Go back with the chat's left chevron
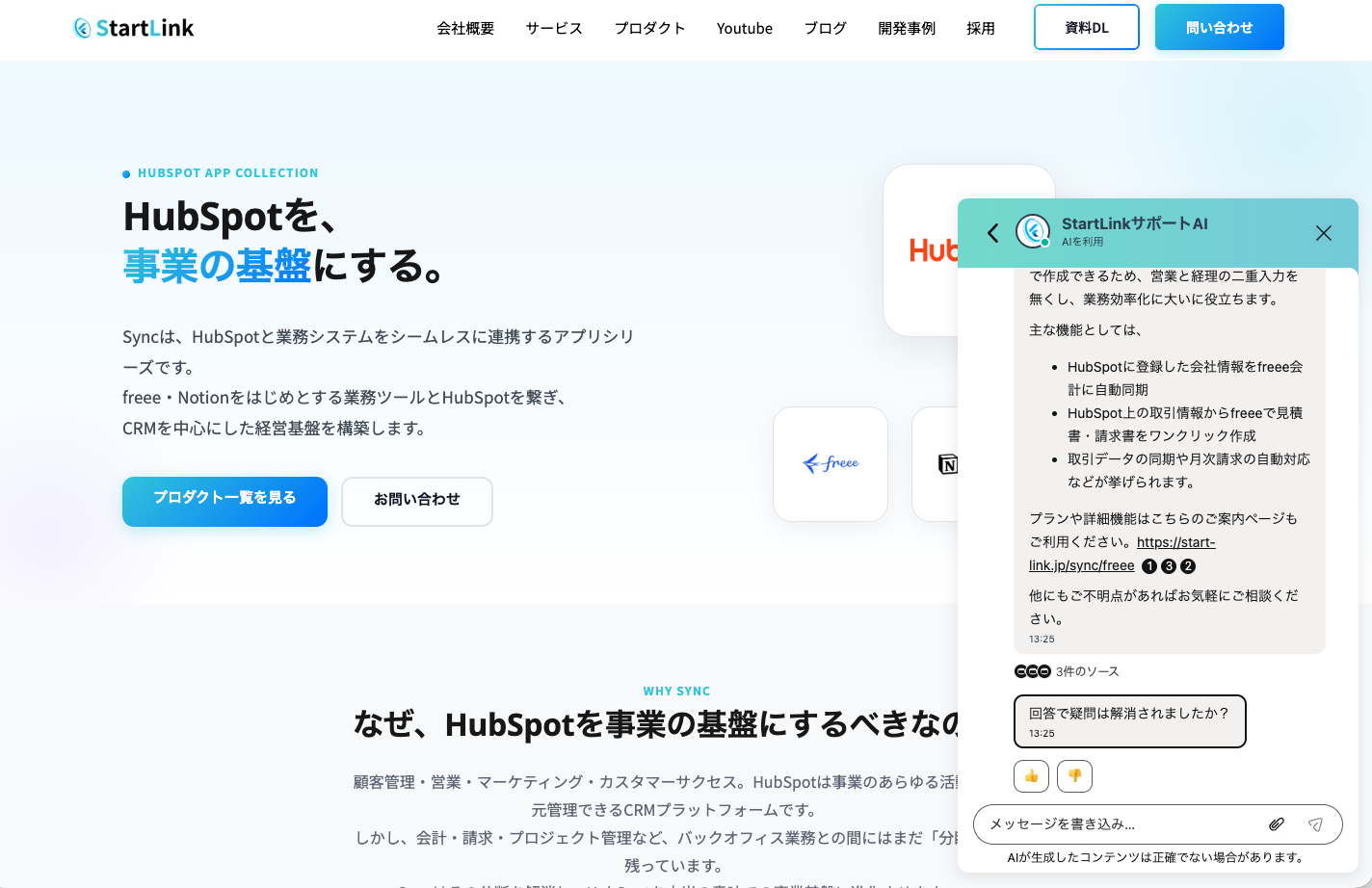Viewport: 1372px width, 888px height. click(993, 232)
